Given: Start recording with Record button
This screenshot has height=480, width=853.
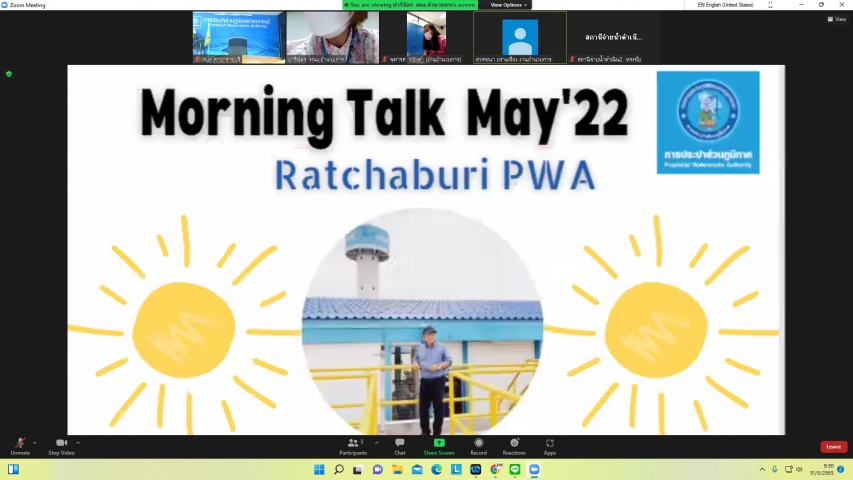Looking at the screenshot, I should (479, 446).
